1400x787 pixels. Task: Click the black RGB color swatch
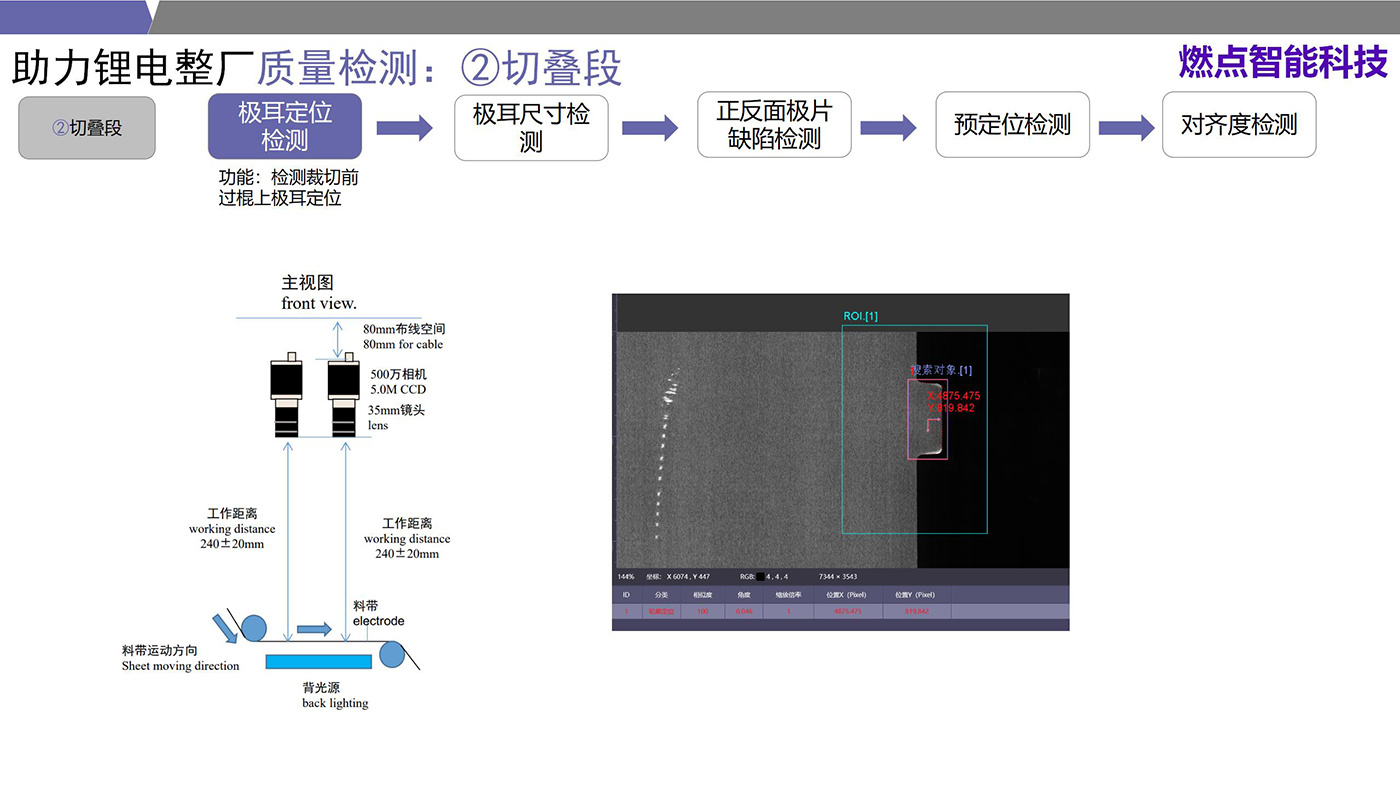(x=761, y=577)
